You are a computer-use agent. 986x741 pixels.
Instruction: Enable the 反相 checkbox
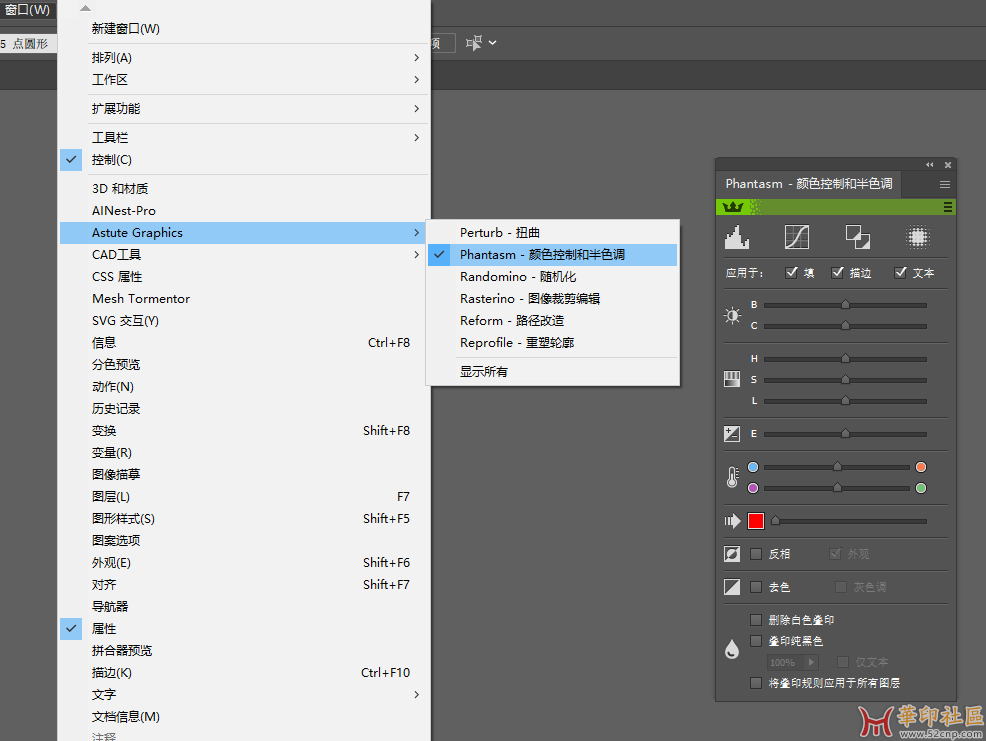click(x=756, y=554)
